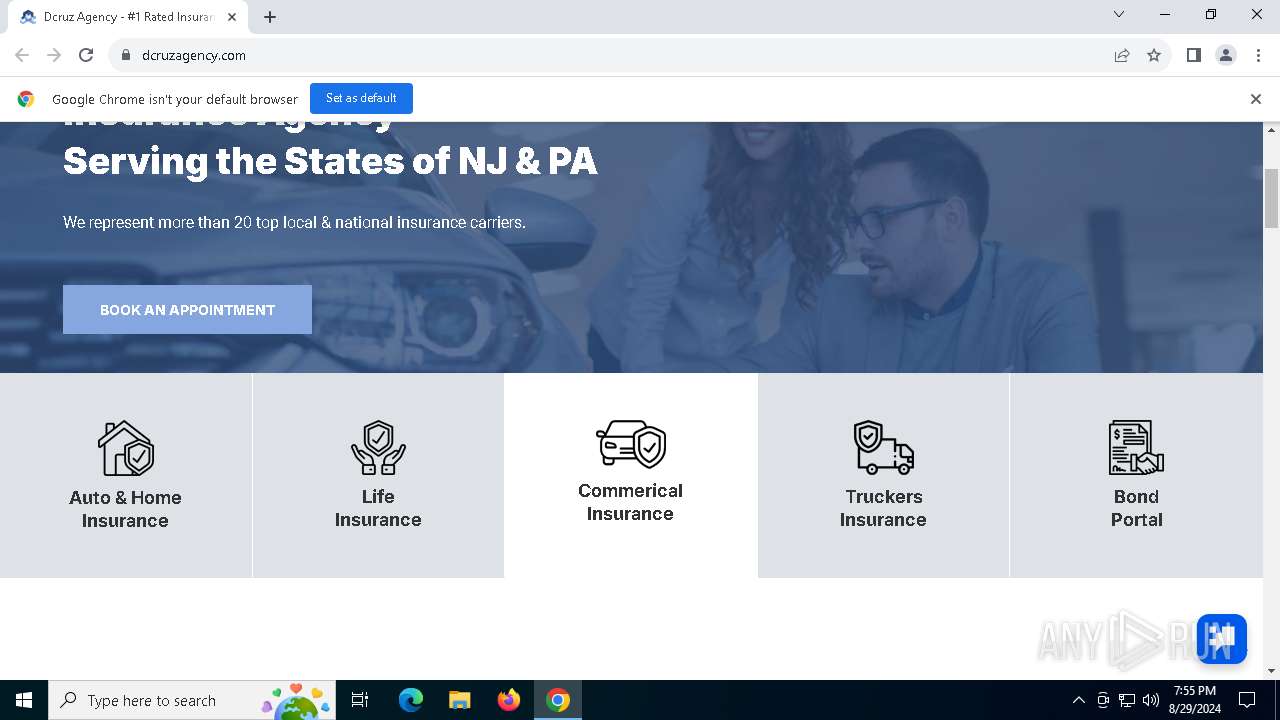
Task: View site information lock icon
Action: point(125,55)
